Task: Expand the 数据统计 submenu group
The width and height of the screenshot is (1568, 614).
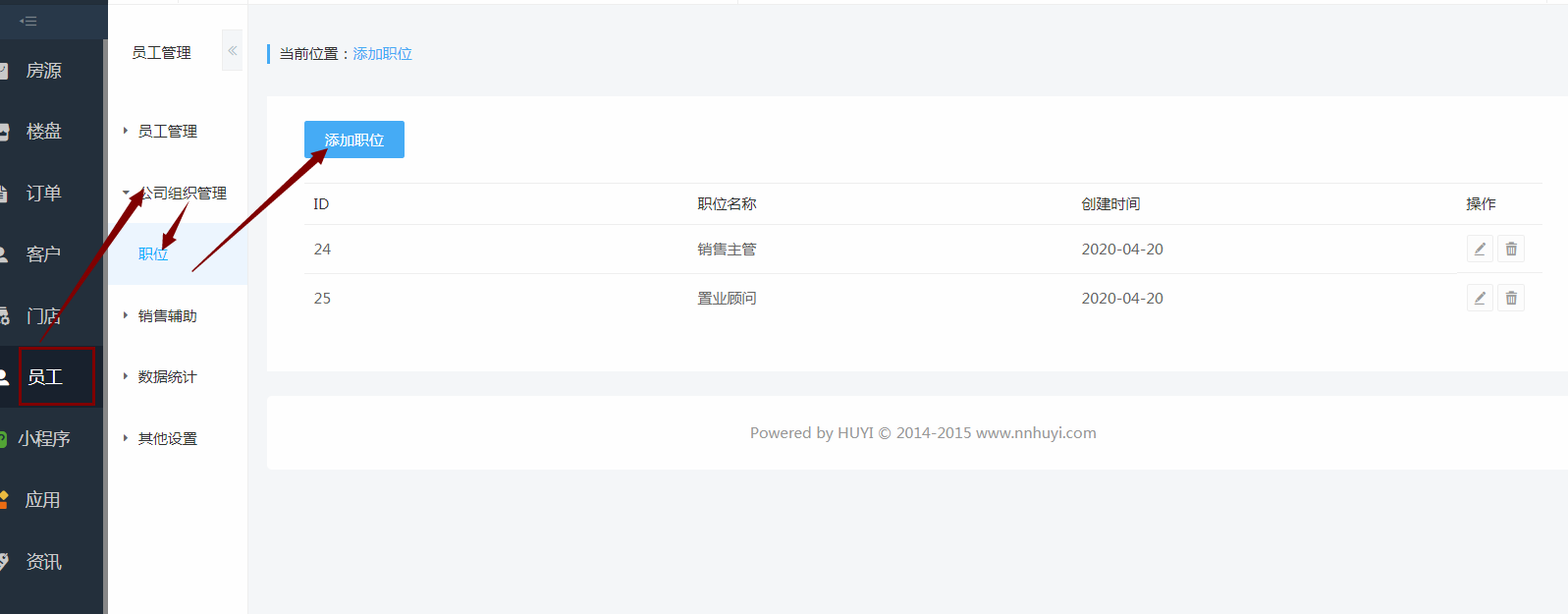Action: pos(167,377)
